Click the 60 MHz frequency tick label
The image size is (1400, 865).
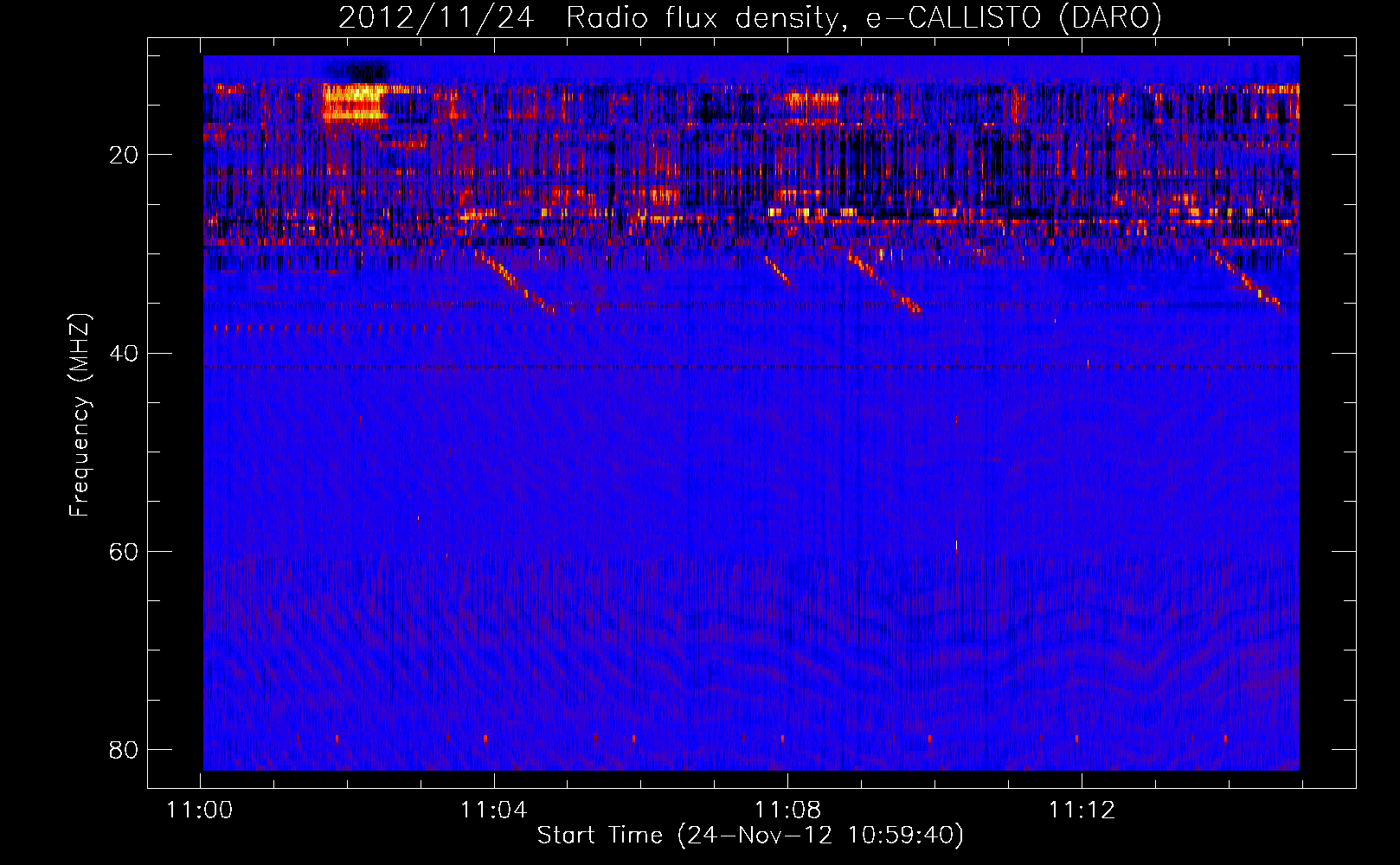(124, 551)
